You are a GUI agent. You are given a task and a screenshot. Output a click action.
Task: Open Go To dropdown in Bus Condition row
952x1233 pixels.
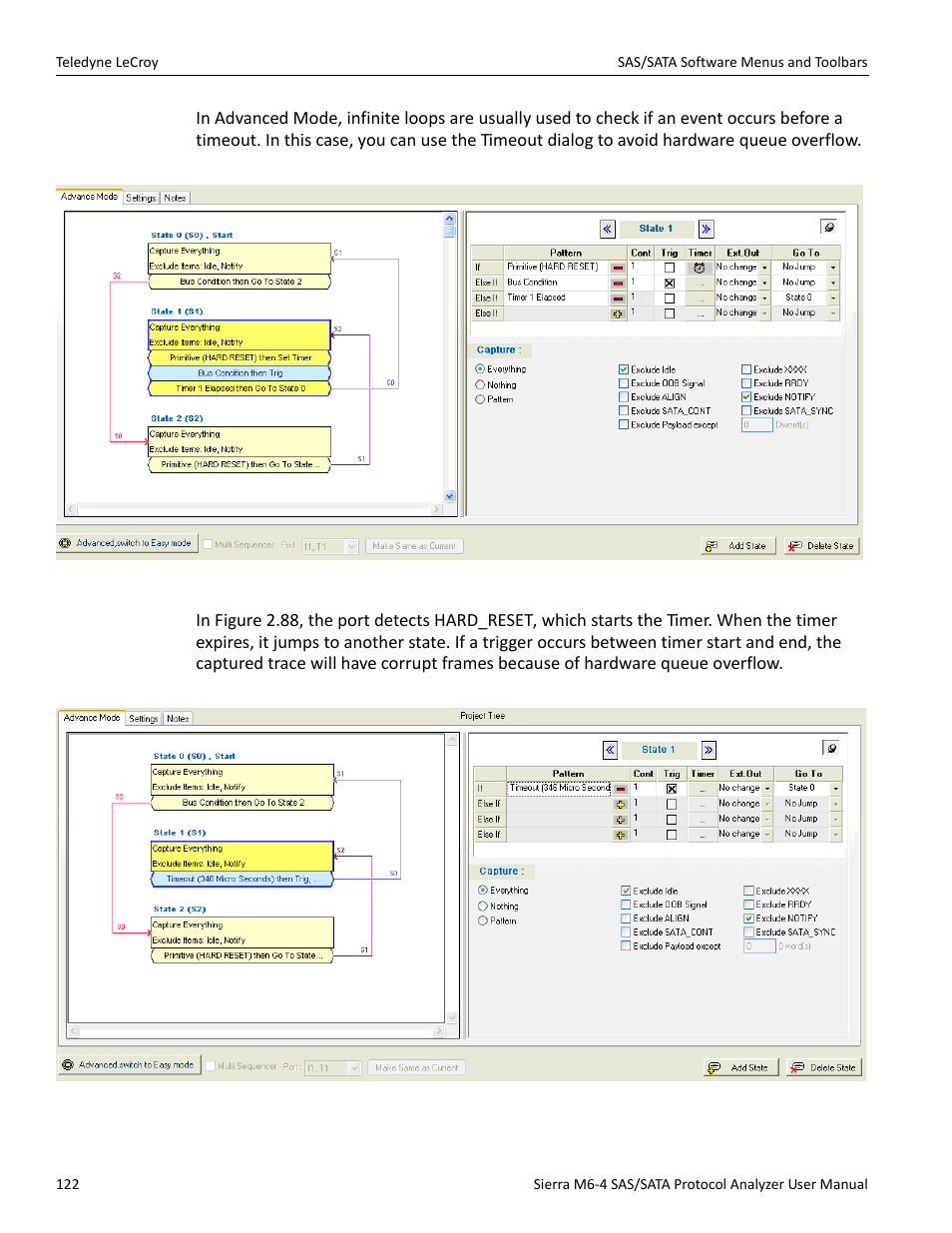(x=833, y=283)
